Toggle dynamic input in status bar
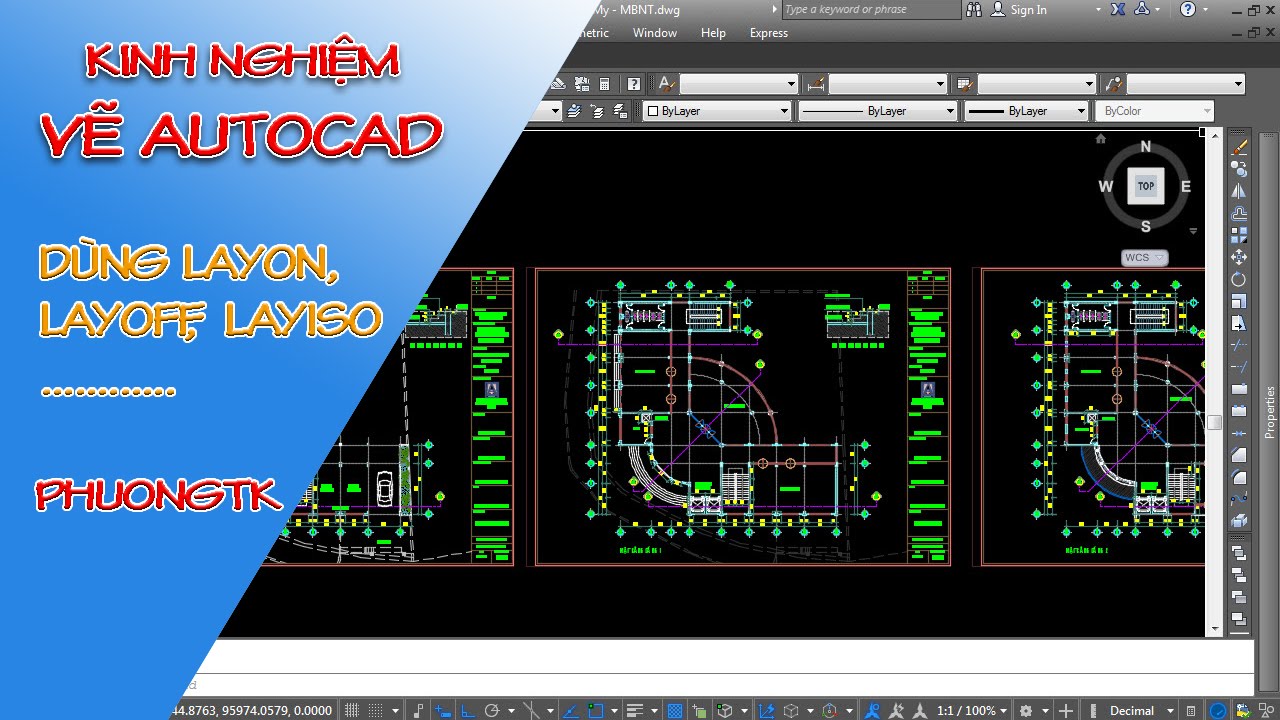 pos(443,710)
